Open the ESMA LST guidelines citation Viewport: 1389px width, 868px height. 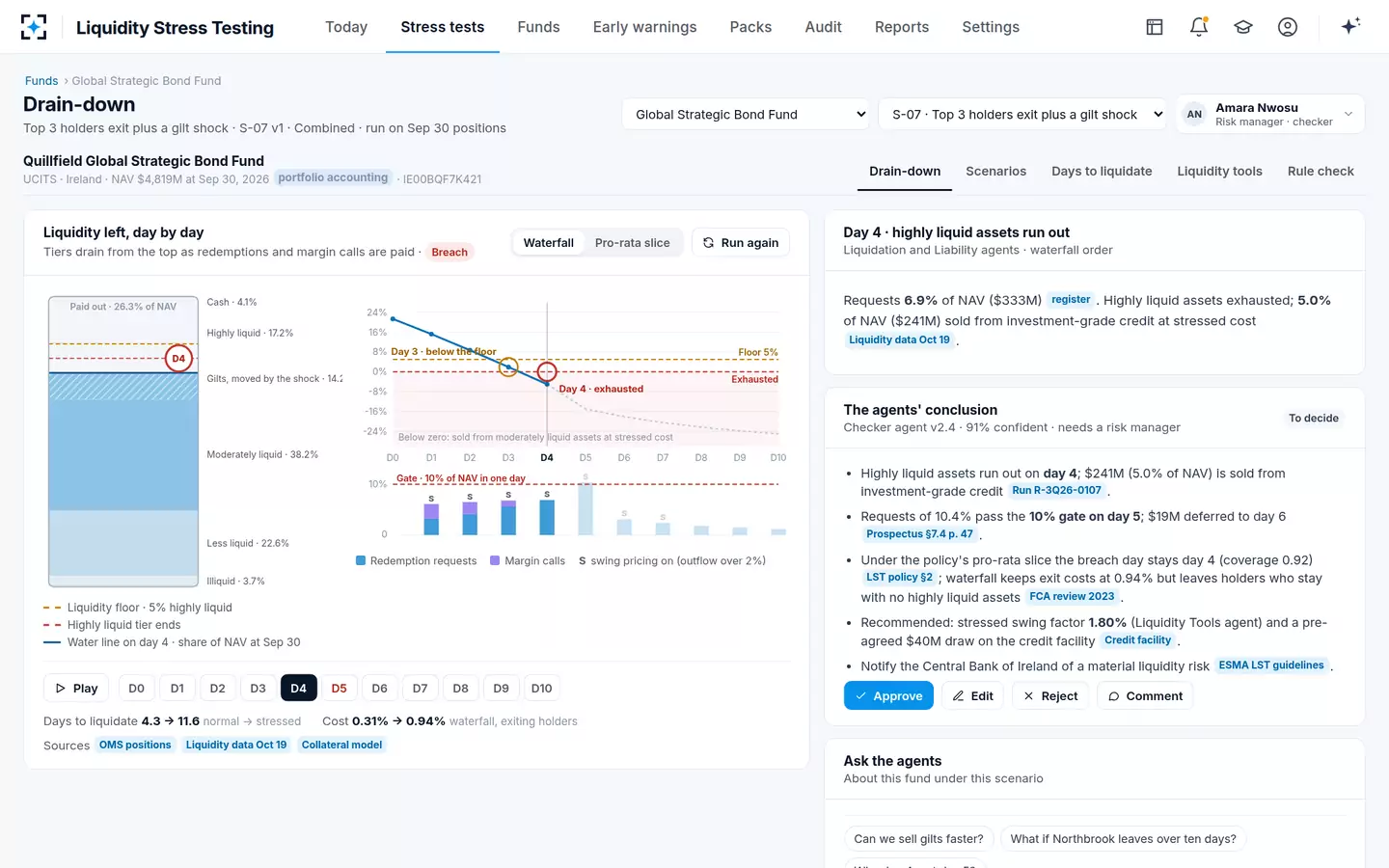pos(1271,665)
